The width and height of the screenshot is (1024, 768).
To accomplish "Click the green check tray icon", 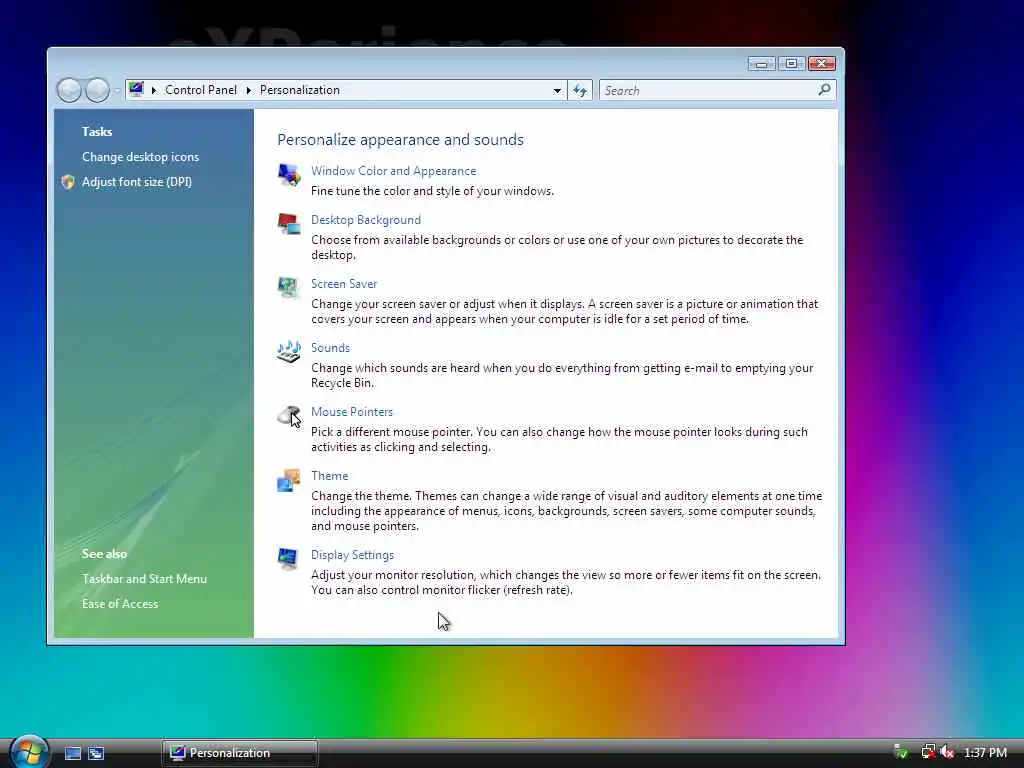I will click(901, 752).
